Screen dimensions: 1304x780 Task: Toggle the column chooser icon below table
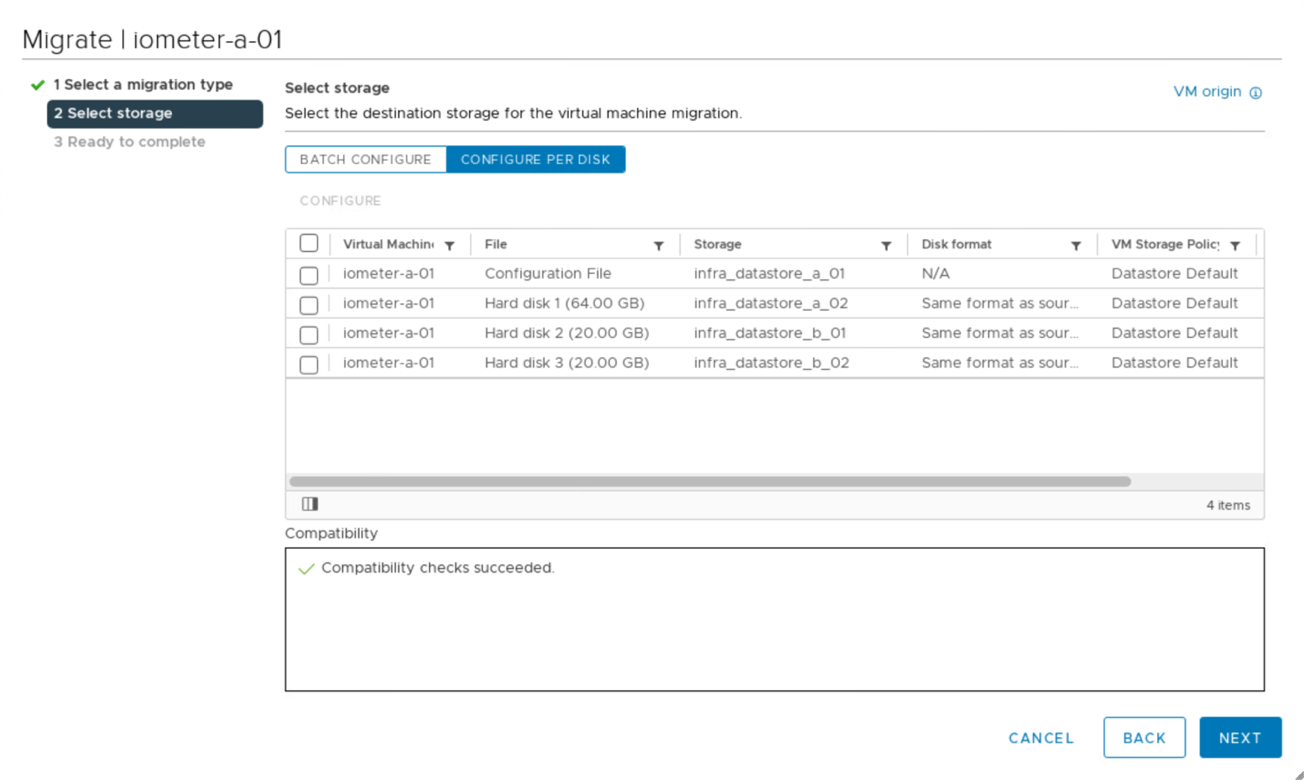coord(310,504)
